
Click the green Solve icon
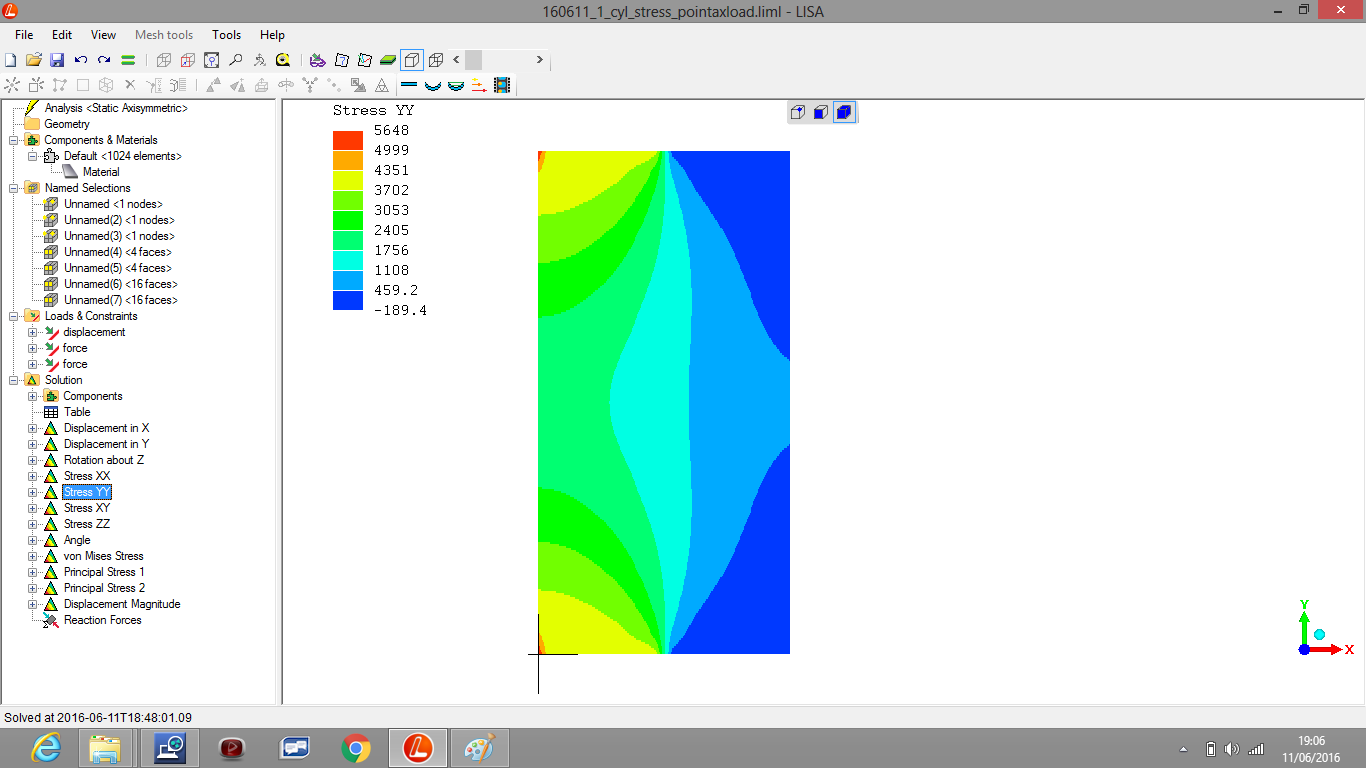point(128,60)
